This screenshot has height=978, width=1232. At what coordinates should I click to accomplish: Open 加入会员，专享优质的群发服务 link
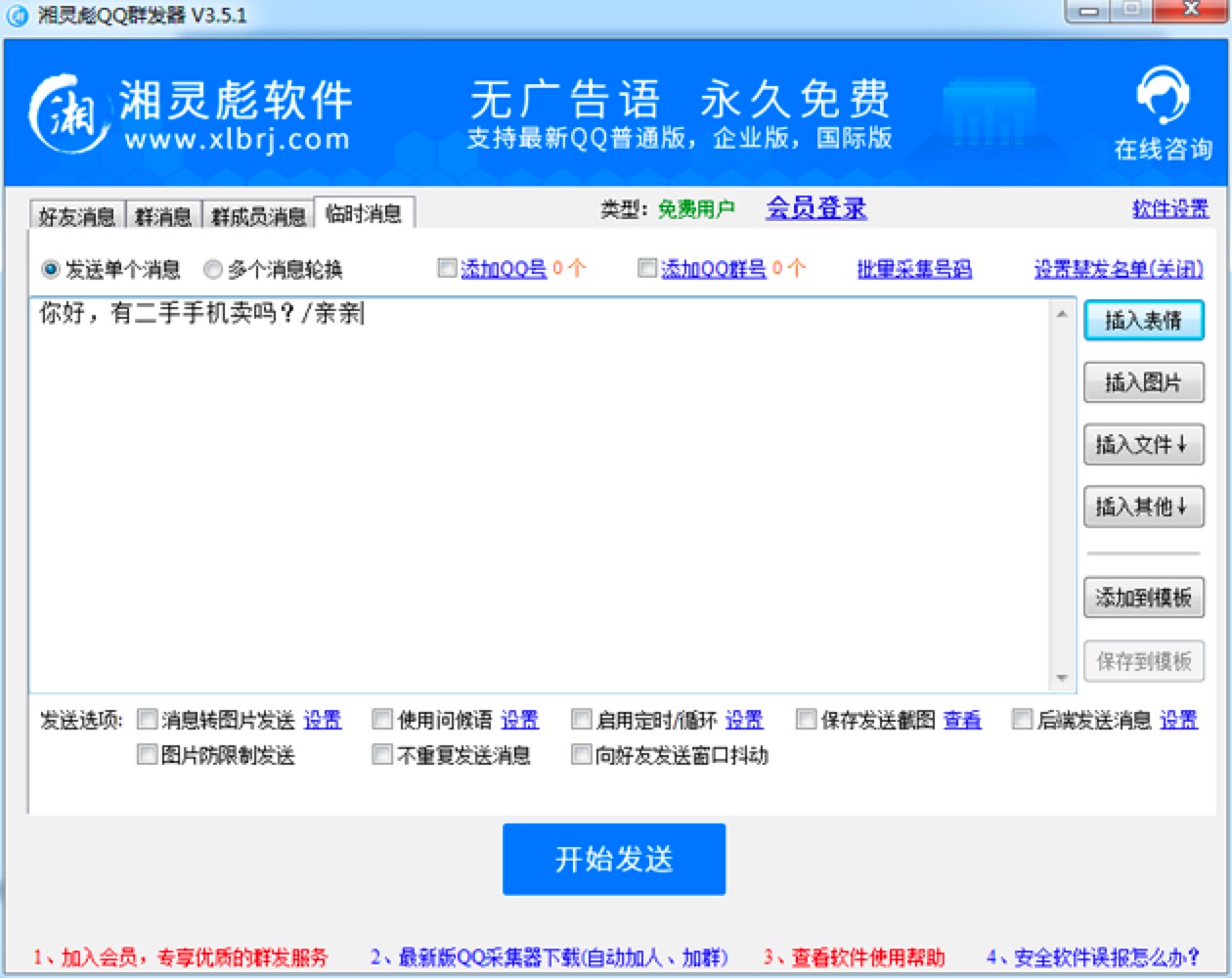(x=181, y=956)
